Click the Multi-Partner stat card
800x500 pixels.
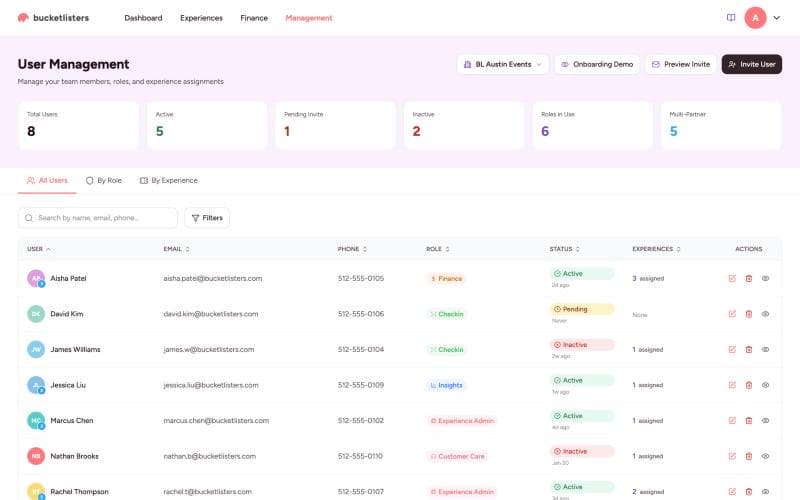(x=721, y=126)
